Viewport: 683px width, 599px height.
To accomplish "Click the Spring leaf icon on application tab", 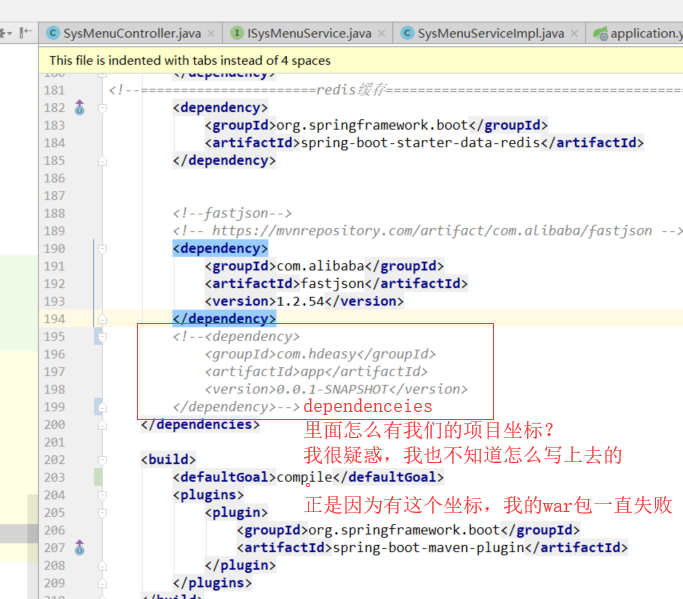I will pyautogui.click(x=600, y=33).
